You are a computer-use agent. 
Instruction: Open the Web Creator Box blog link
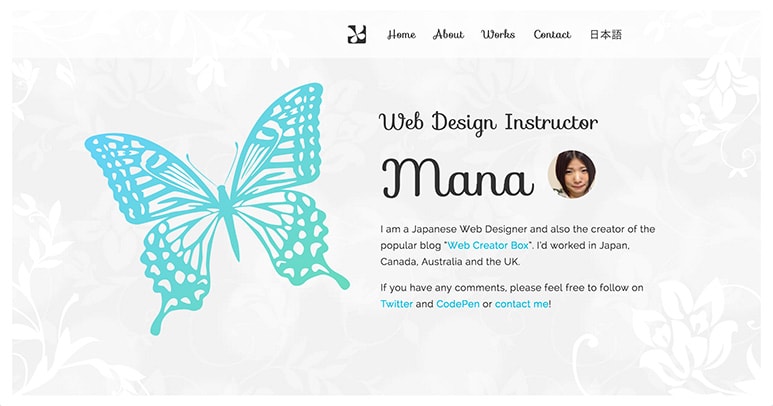(488, 245)
